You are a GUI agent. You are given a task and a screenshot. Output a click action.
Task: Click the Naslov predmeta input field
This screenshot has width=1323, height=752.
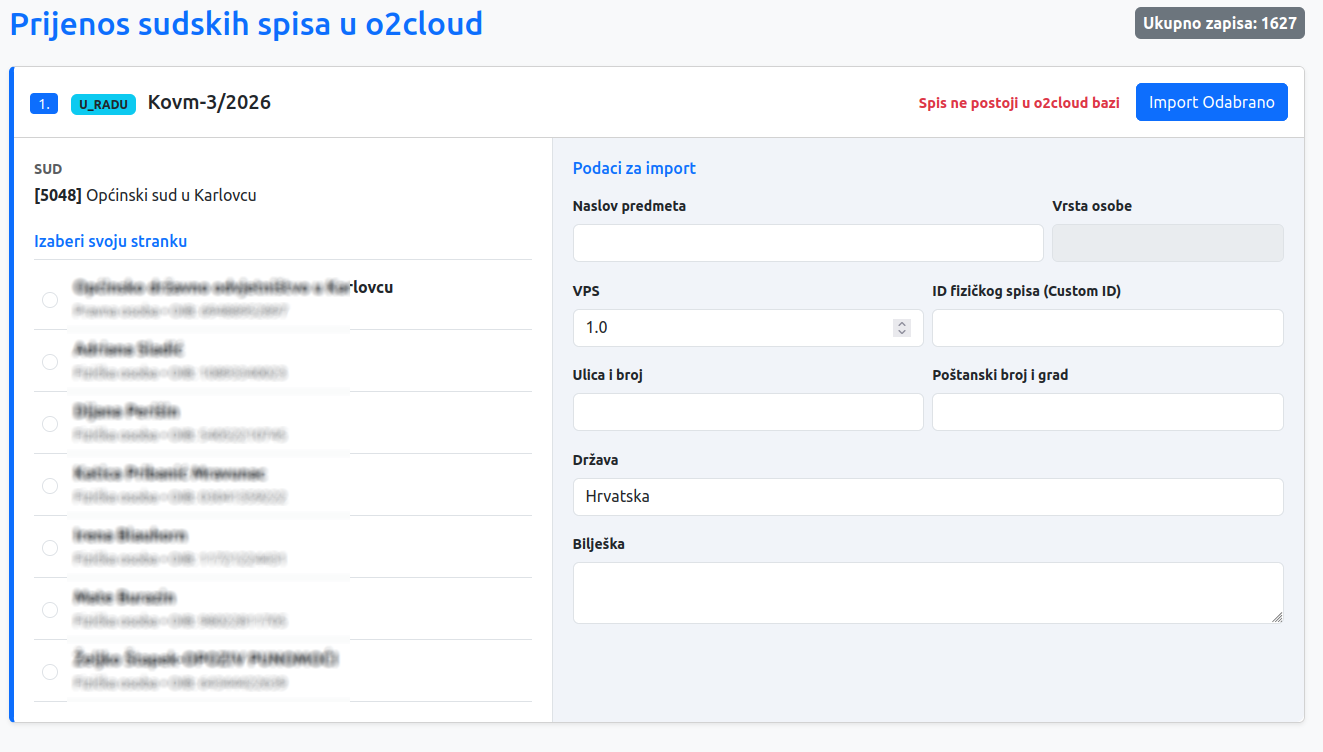(807, 243)
